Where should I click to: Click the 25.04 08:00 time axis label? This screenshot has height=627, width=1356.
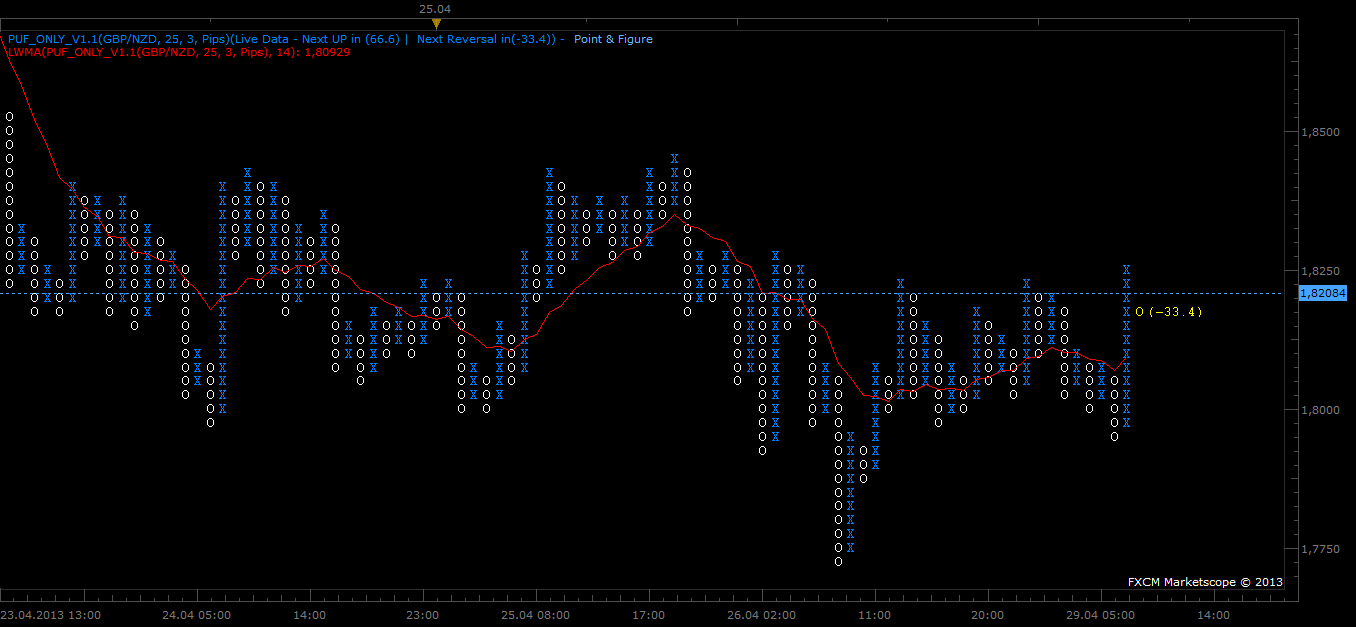coord(536,615)
